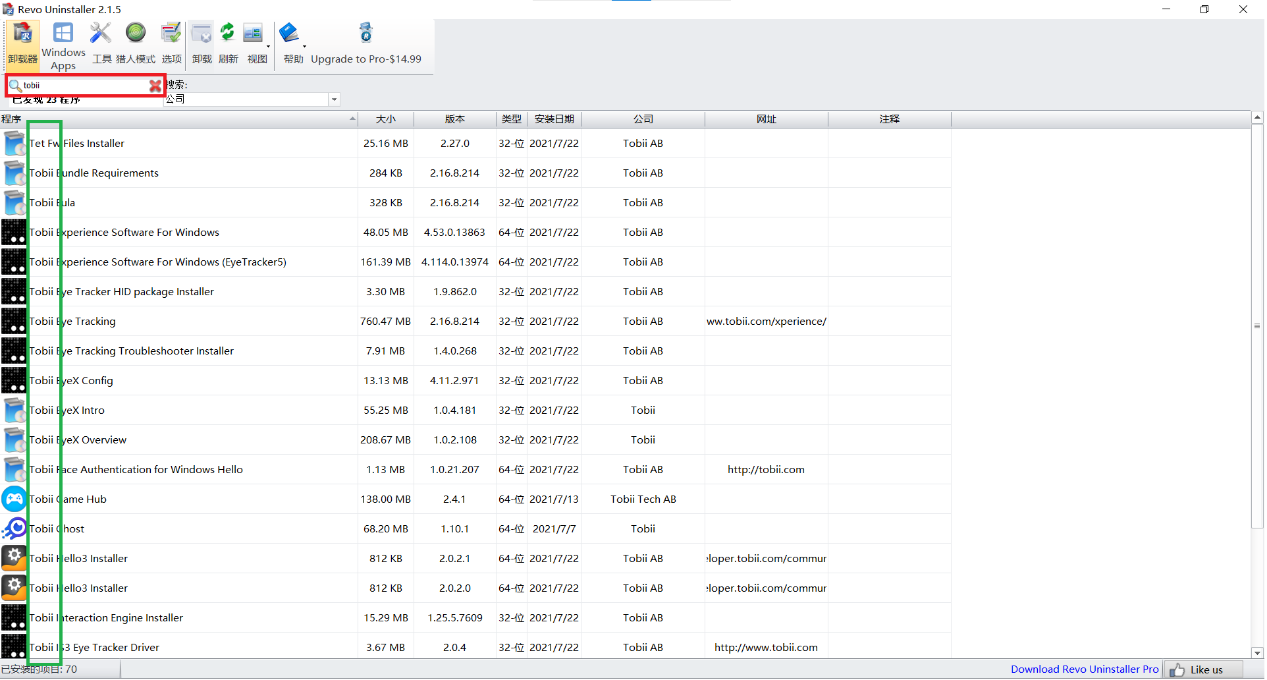Viewport: 1267px width, 680px height.
Task: Click the 1.0.21.207 version cell
Action: click(x=454, y=470)
